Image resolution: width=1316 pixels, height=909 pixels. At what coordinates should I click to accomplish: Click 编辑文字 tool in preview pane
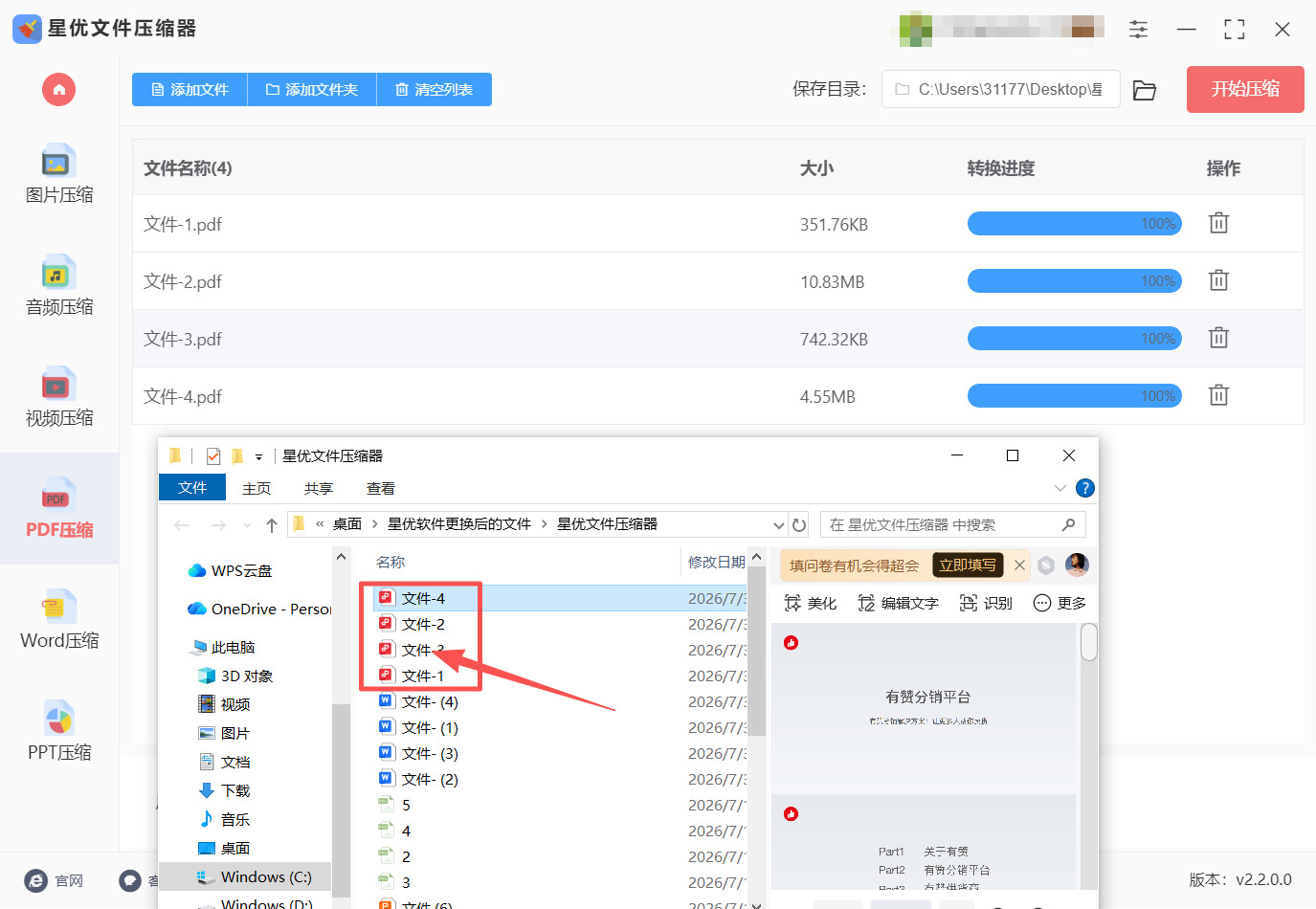[x=898, y=603]
